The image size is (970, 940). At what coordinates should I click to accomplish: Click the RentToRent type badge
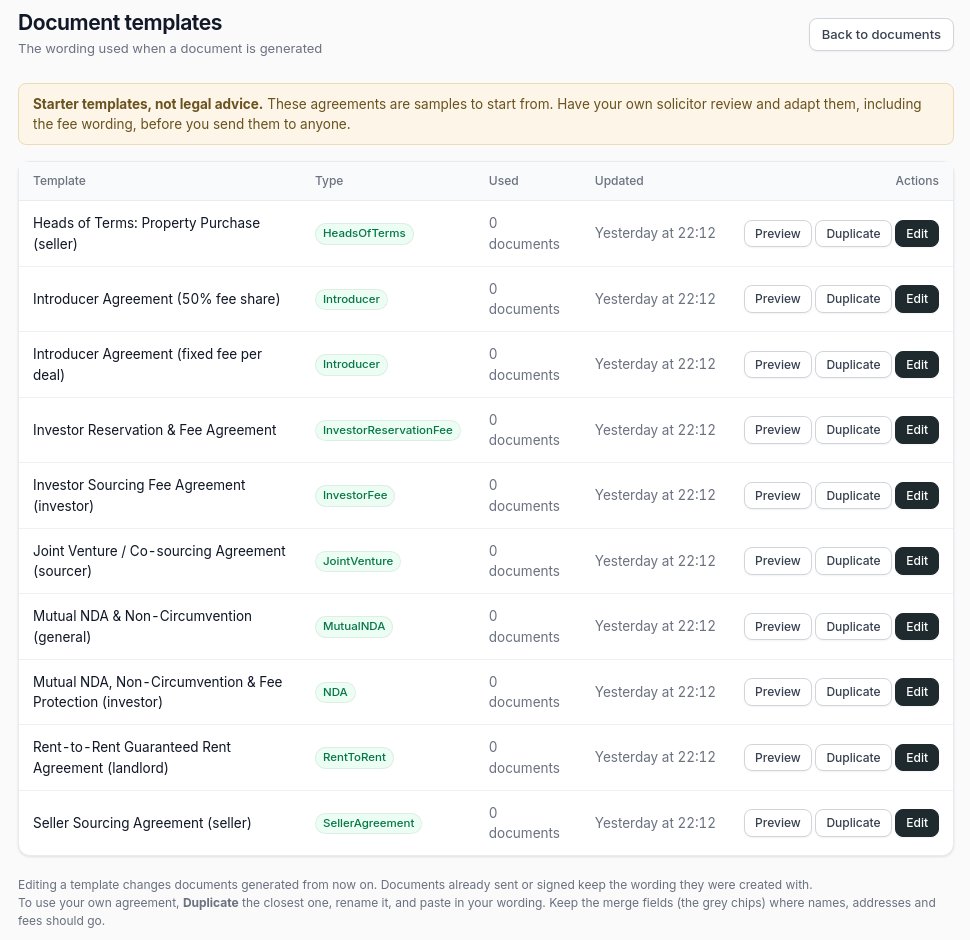tap(354, 758)
